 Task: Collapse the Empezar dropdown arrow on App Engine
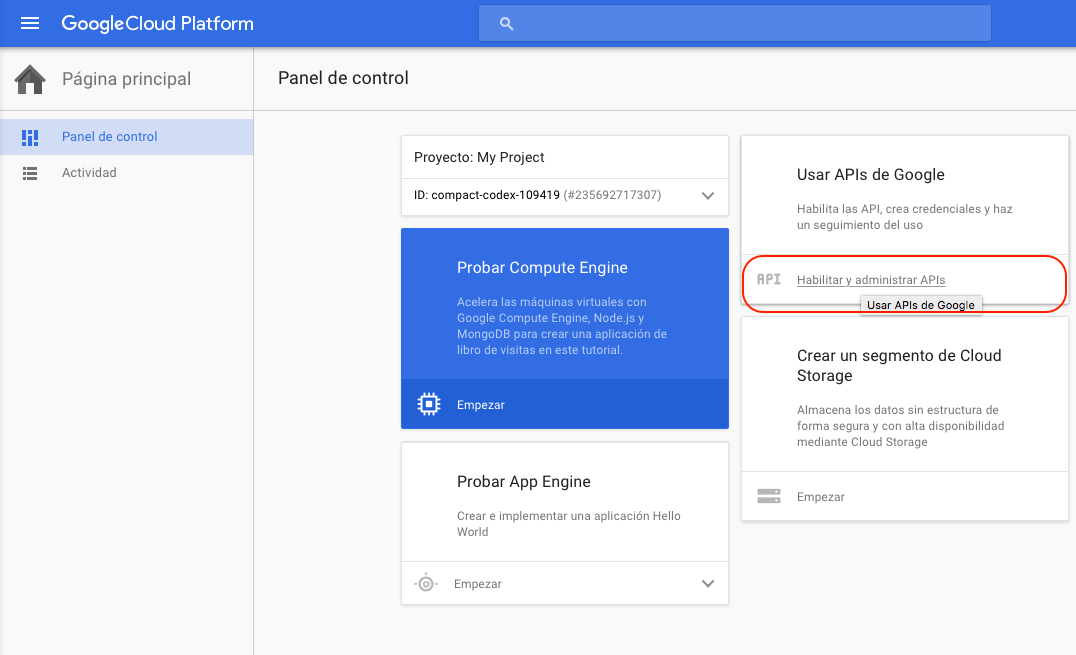pyautogui.click(x=708, y=583)
